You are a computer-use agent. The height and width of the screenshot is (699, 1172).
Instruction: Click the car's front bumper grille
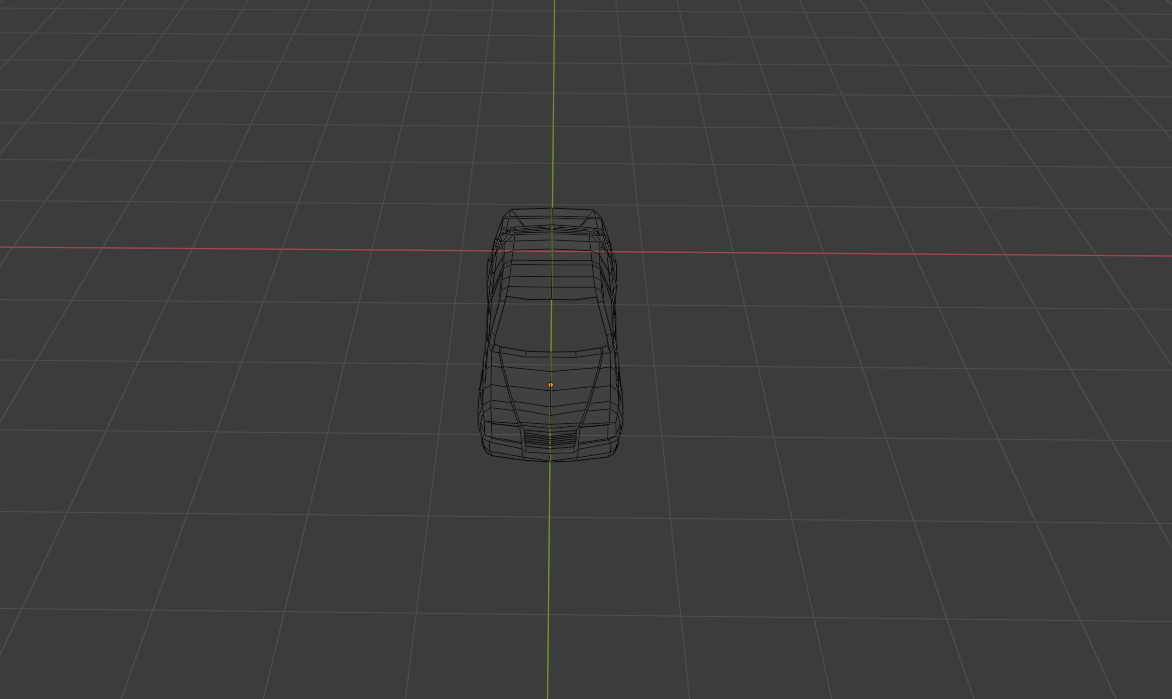pos(551,440)
